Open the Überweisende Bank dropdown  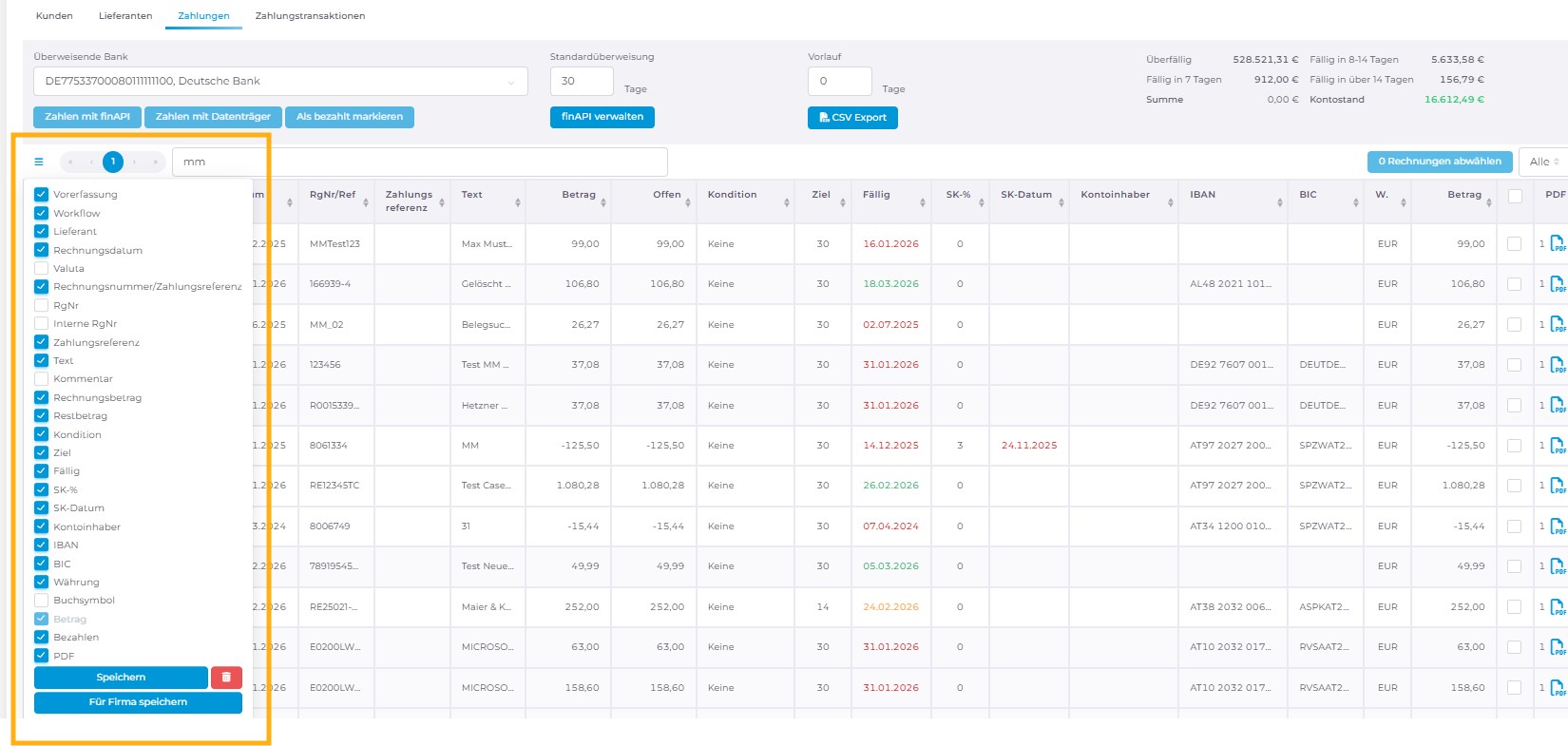point(280,82)
